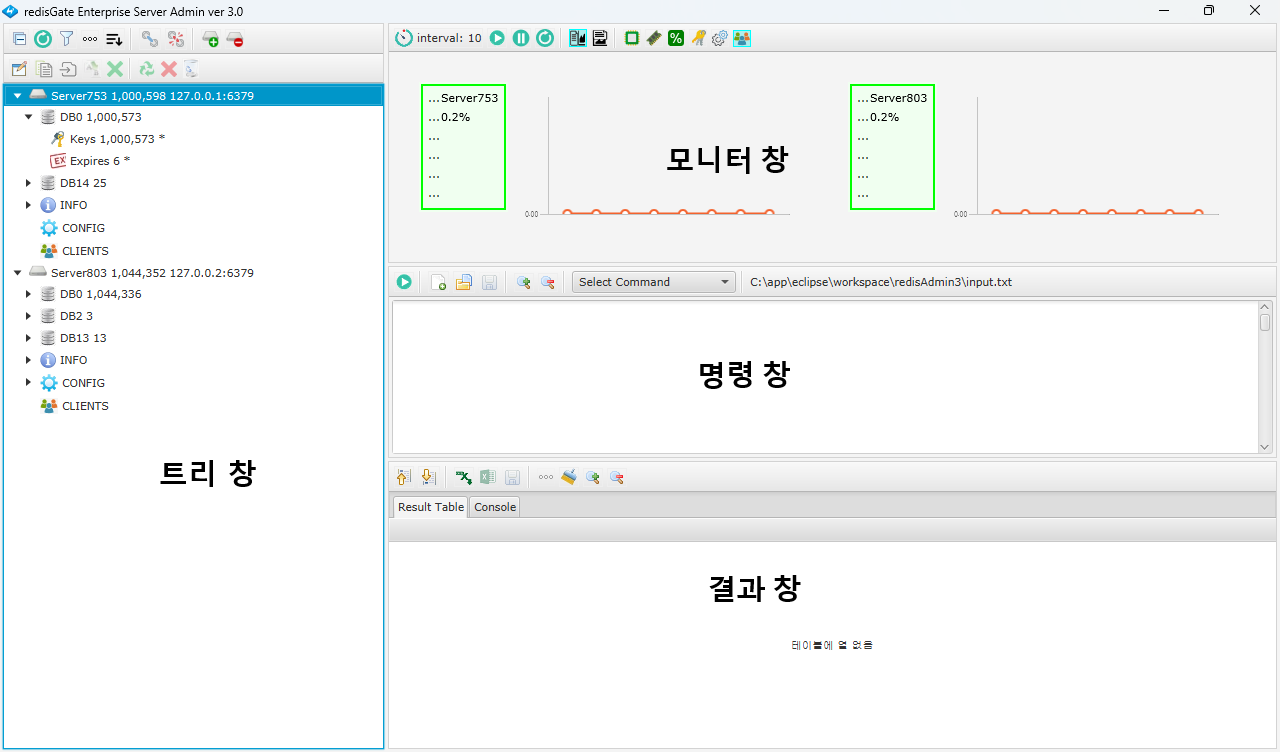This screenshot has height=752, width=1280.
Task: Run the command with the green play button
Action: click(x=404, y=281)
